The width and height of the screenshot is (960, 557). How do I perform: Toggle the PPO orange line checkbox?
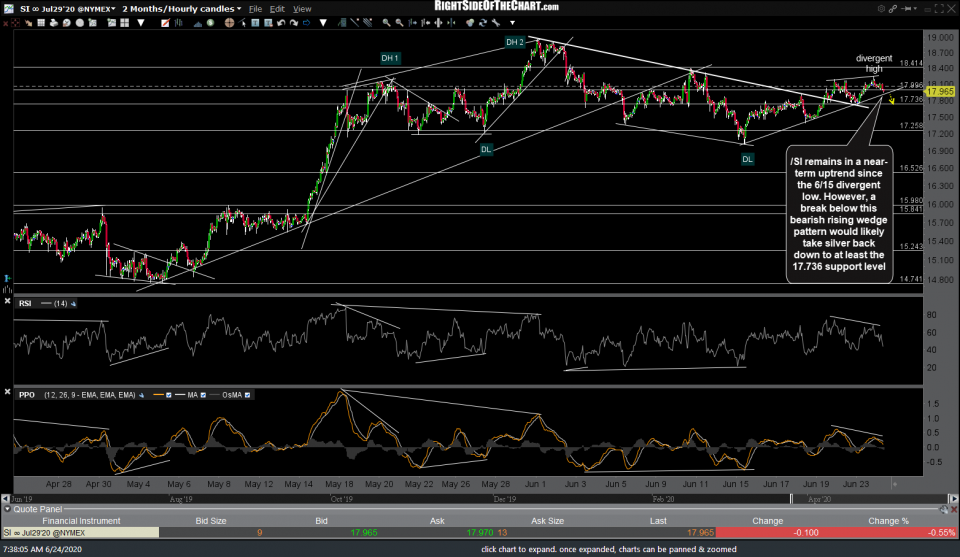click(x=166, y=395)
